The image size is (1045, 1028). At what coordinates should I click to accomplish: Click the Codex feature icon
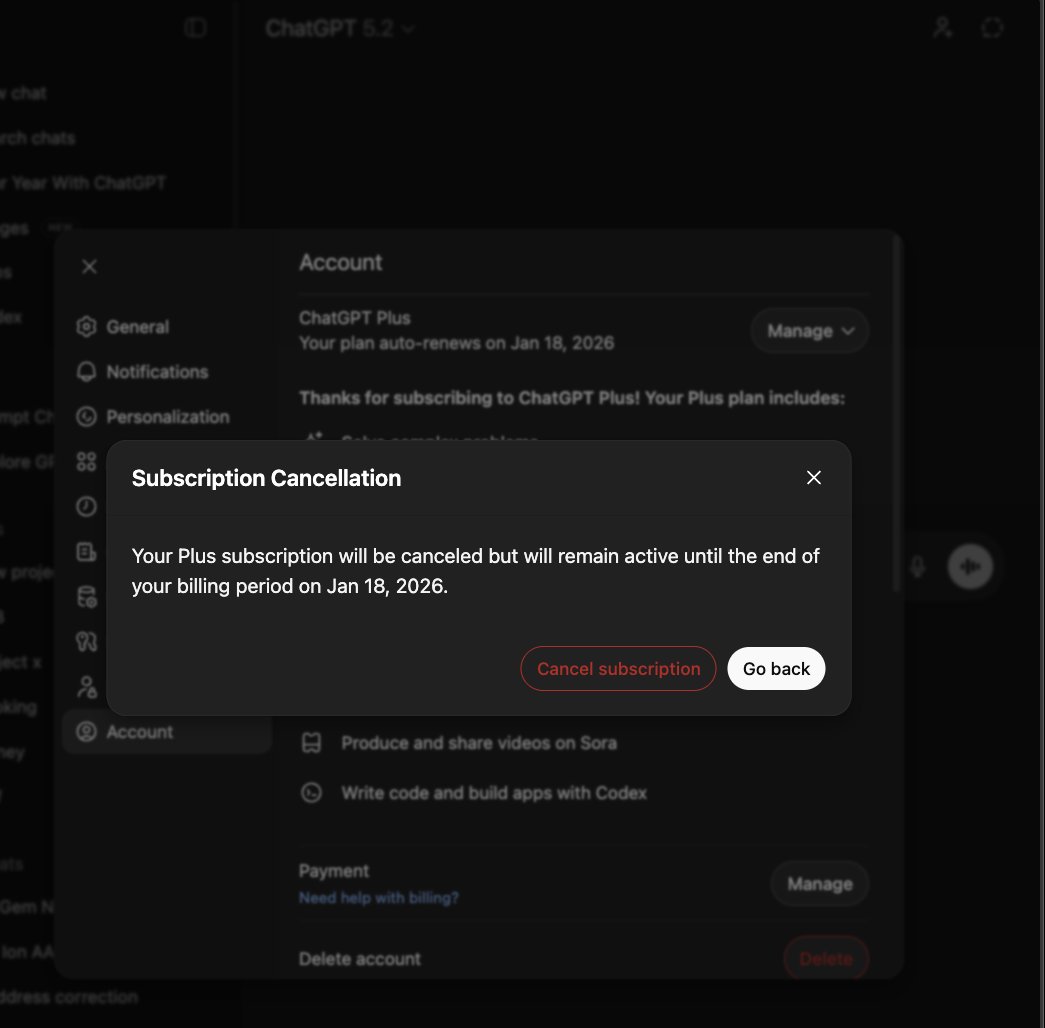pos(311,793)
